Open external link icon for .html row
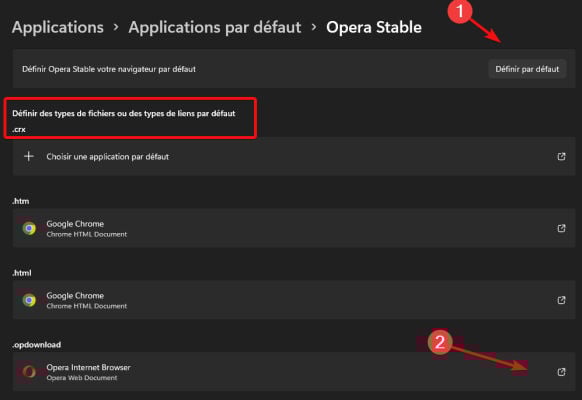582x400 pixels. coord(561,300)
